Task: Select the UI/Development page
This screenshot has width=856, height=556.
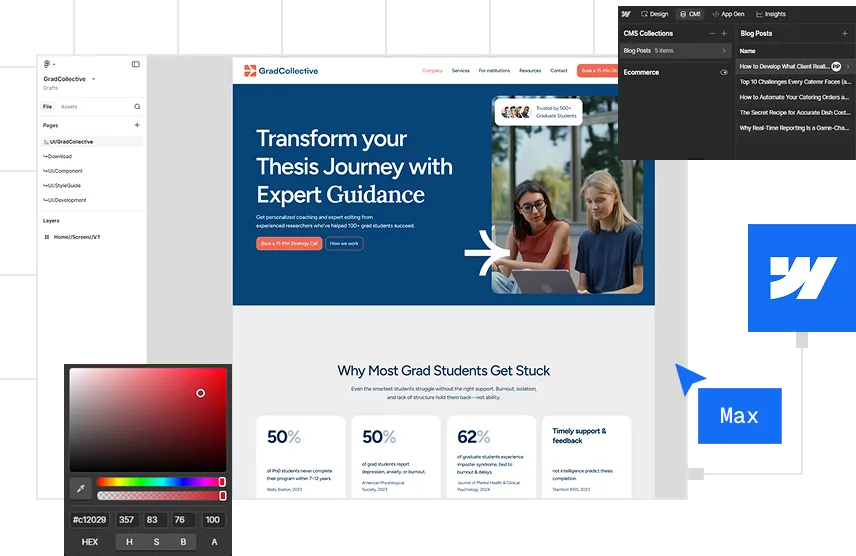Action: point(64,200)
